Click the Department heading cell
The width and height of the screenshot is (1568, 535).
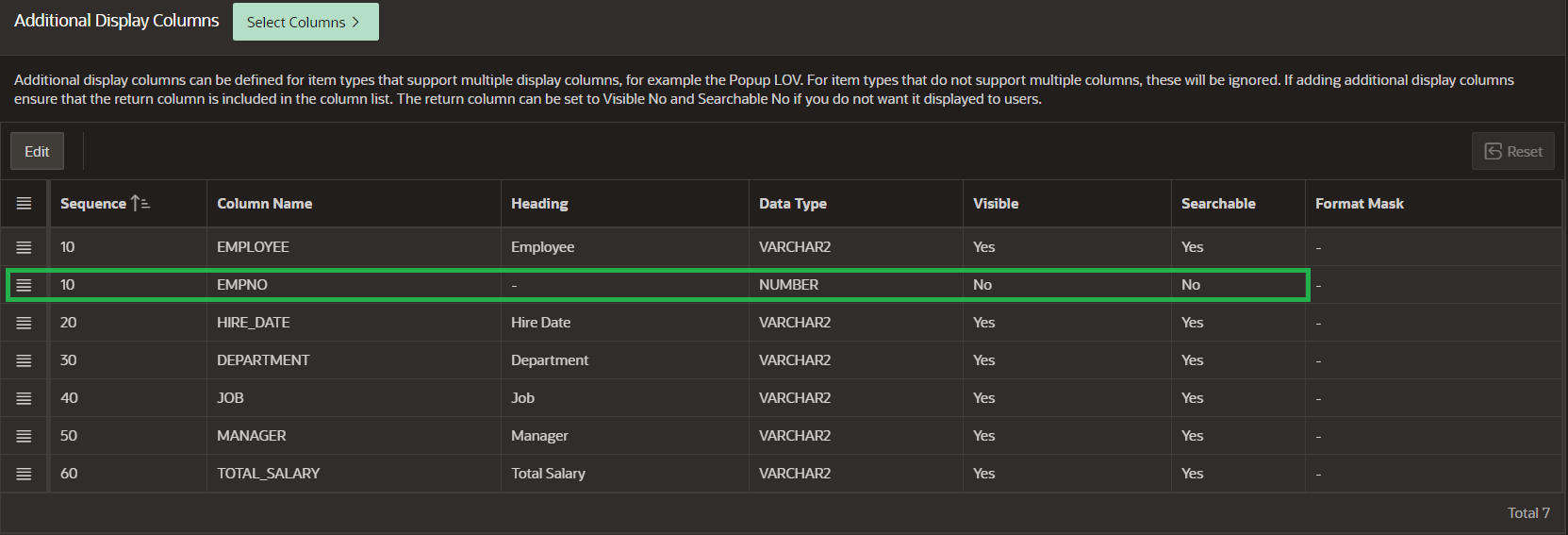[625, 360]
